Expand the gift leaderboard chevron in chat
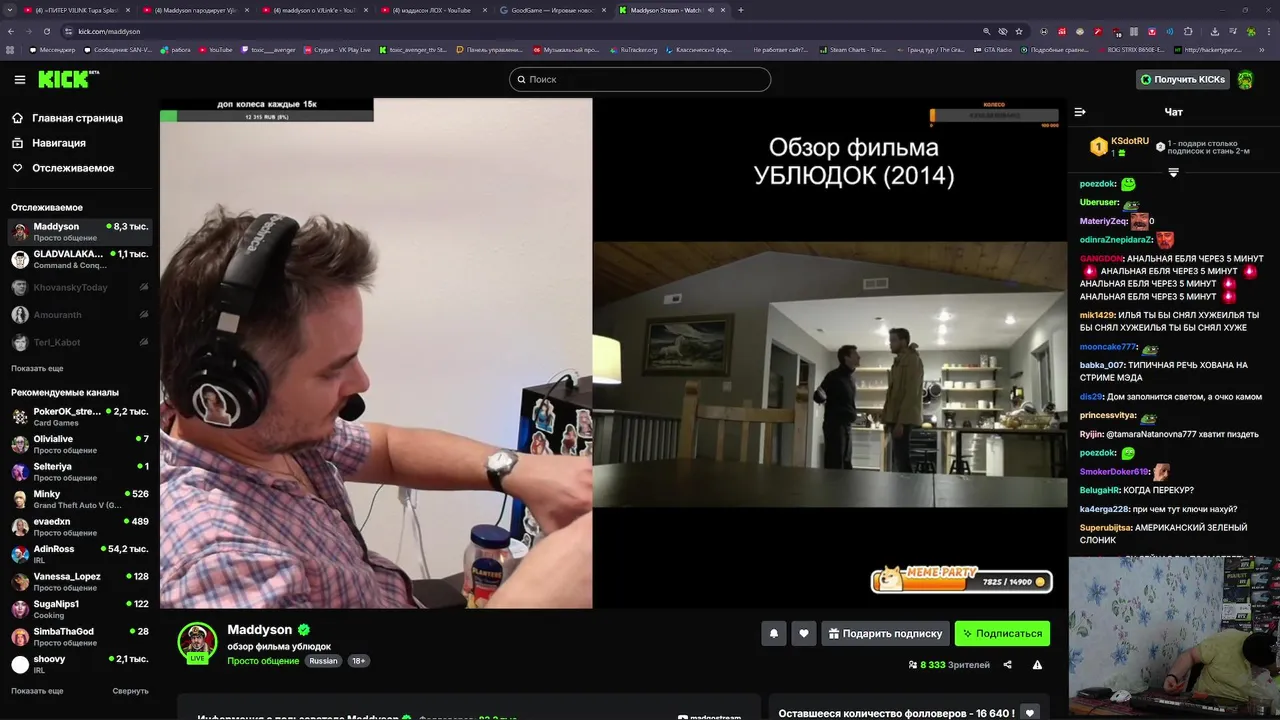Screen dimensions: 1280x720 [x=1174, y=172]
